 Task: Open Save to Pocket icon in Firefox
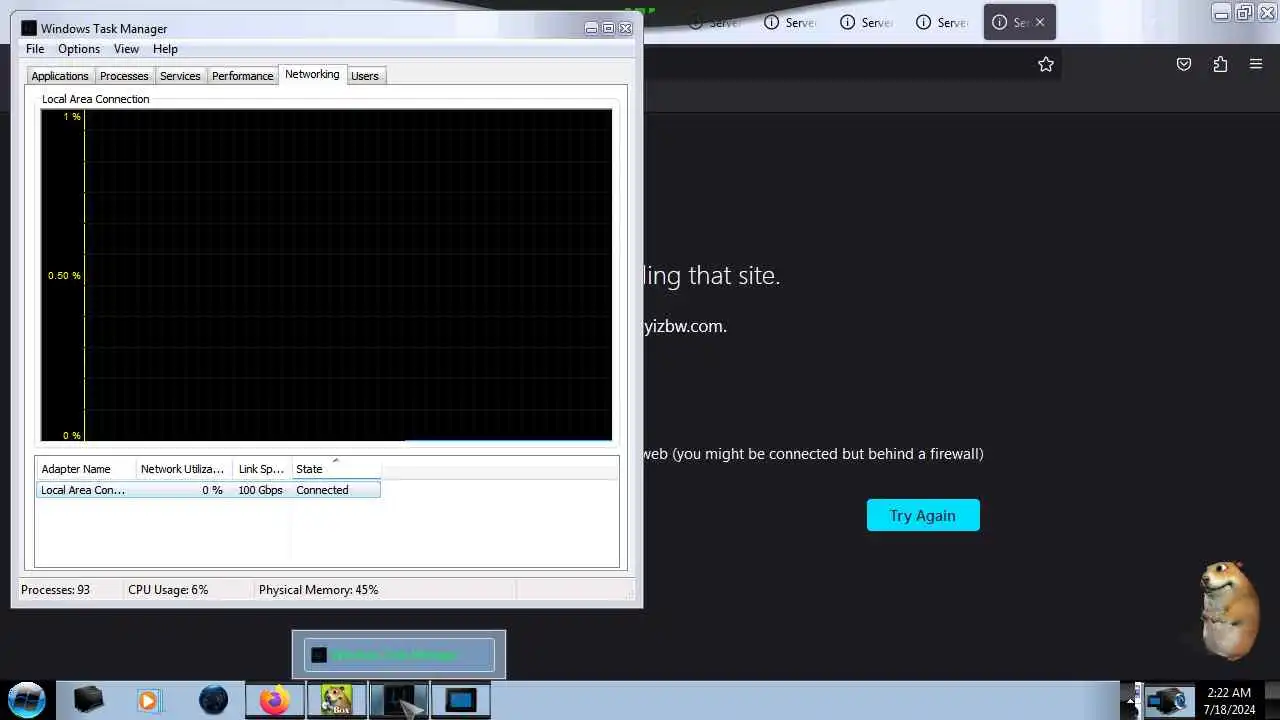coord(1184,64)
